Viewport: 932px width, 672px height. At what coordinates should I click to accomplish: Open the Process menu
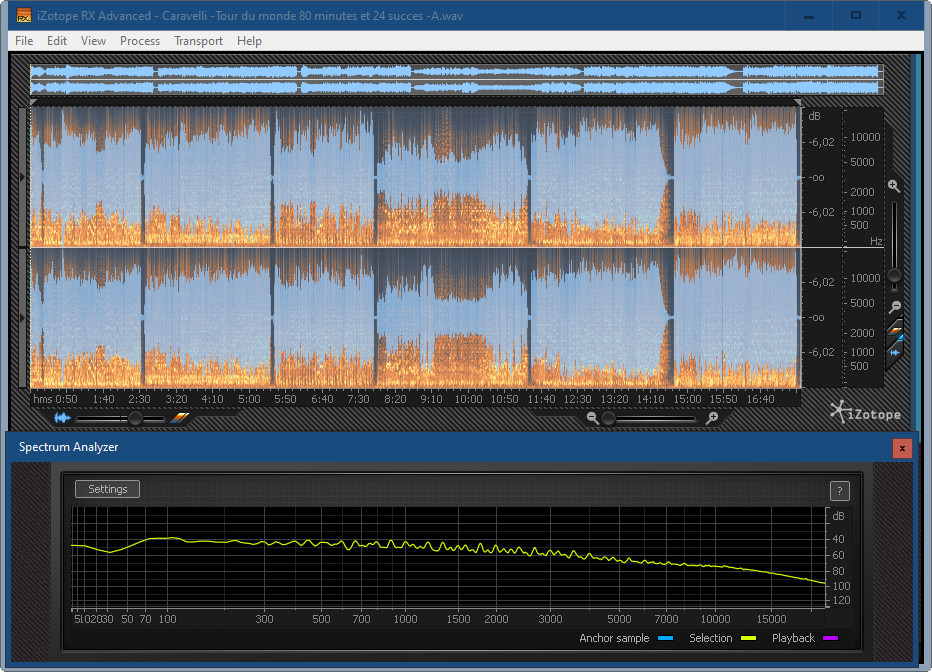(x=140, y=41)
